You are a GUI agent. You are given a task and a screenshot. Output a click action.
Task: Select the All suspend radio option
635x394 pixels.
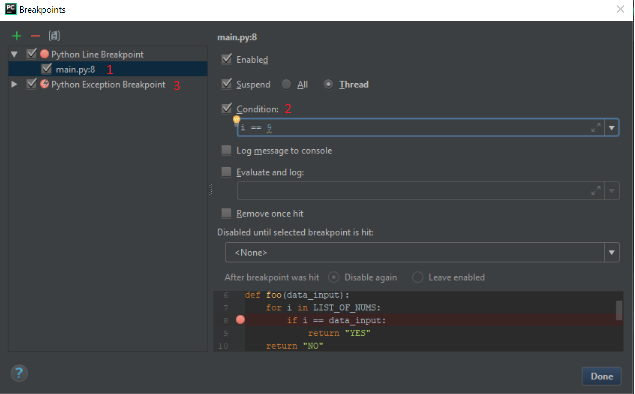click(286, 84)
